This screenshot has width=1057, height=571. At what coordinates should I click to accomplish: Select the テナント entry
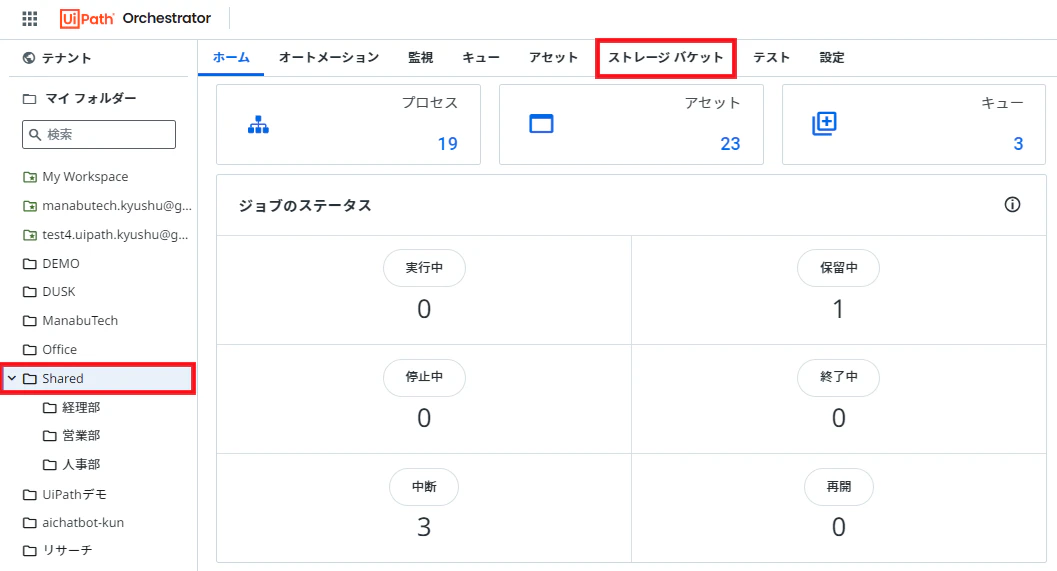click(x=57, y=58)
